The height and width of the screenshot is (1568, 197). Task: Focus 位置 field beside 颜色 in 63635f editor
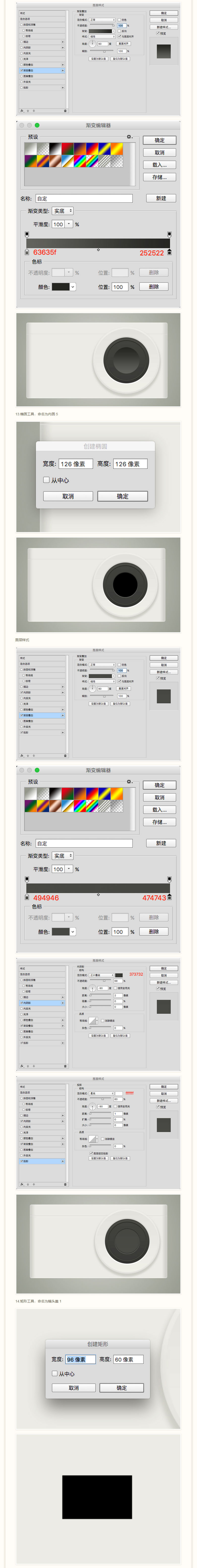(120, 287)
